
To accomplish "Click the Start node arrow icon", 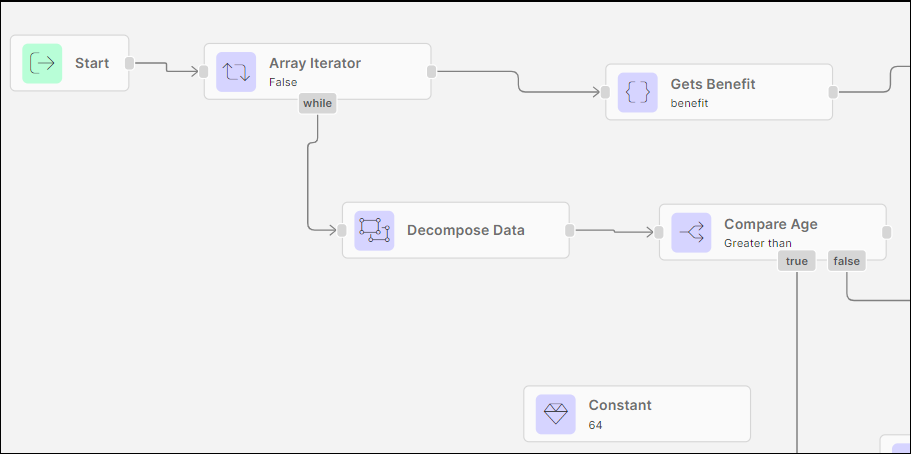I will [42, 63].
